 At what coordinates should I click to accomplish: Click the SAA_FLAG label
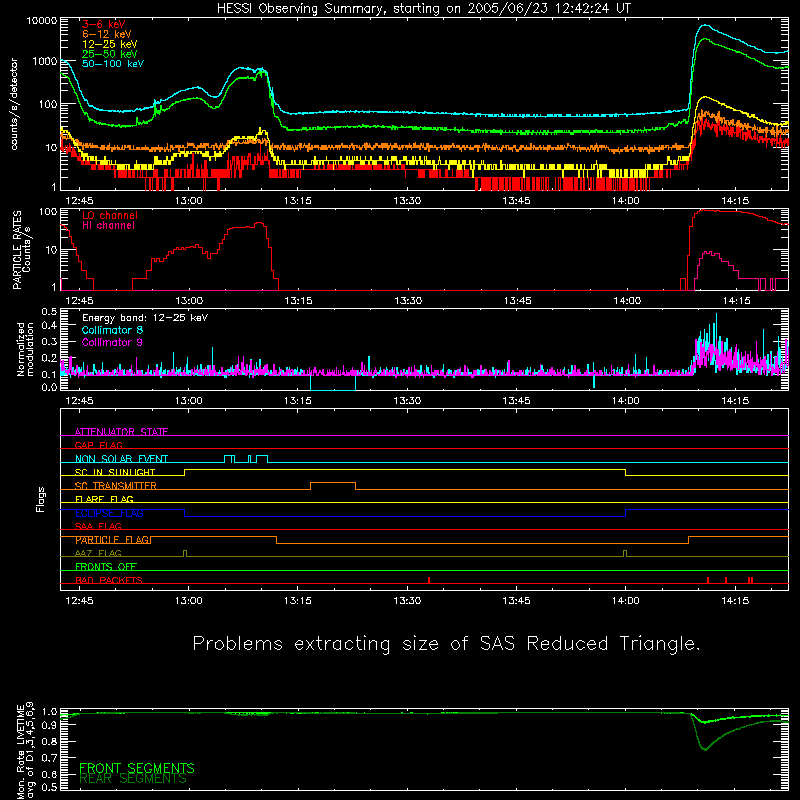coord(98,526)
